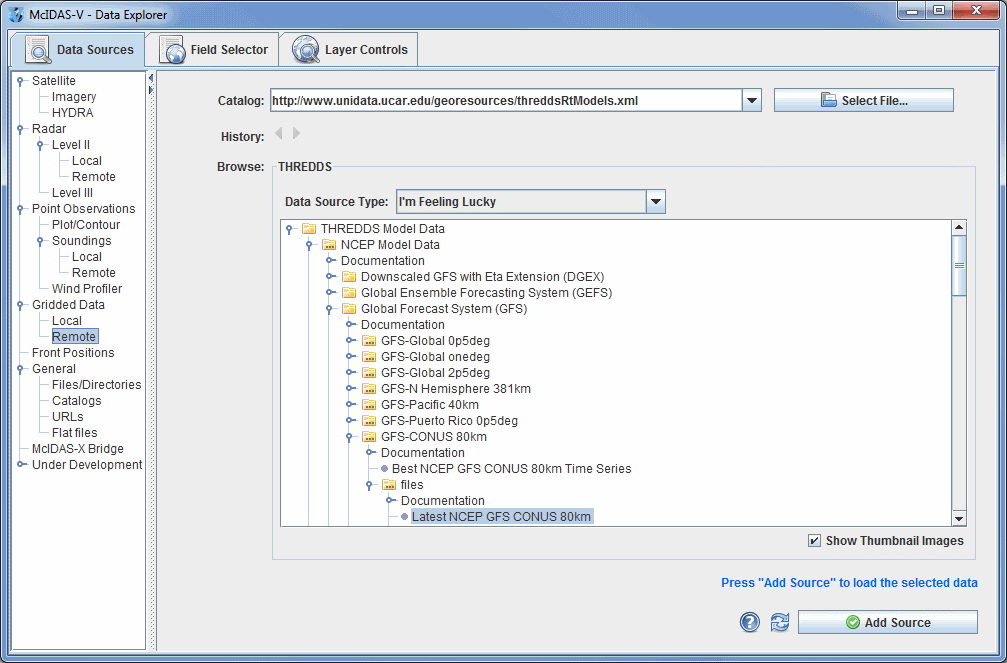The width and height of the screenshot is (1007, 663).
Task: Click the history forward arrow
Action: [296, 134]
